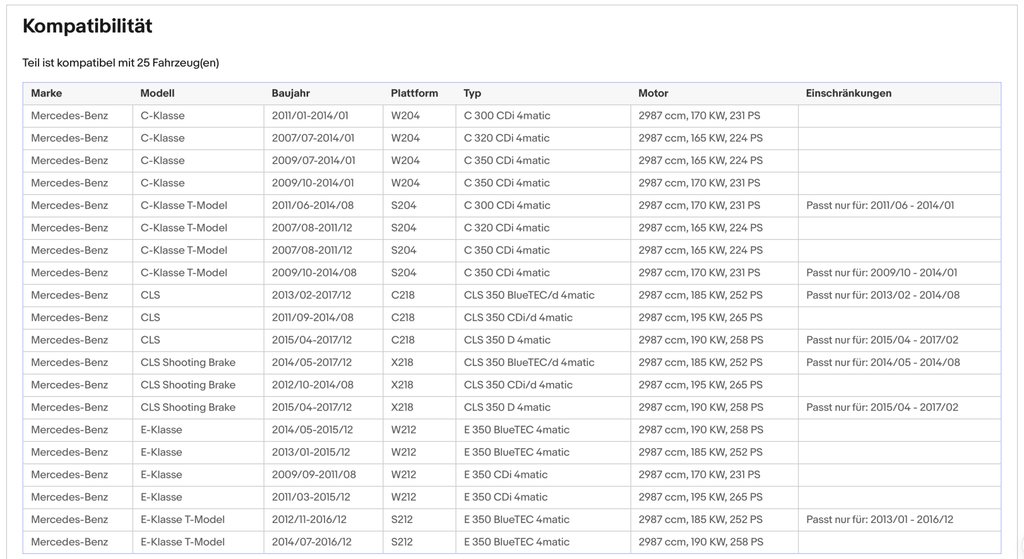Select Baujahr cell 2009/10-2014/08
Screen dimensions: 1024x559
click(314, 273)
